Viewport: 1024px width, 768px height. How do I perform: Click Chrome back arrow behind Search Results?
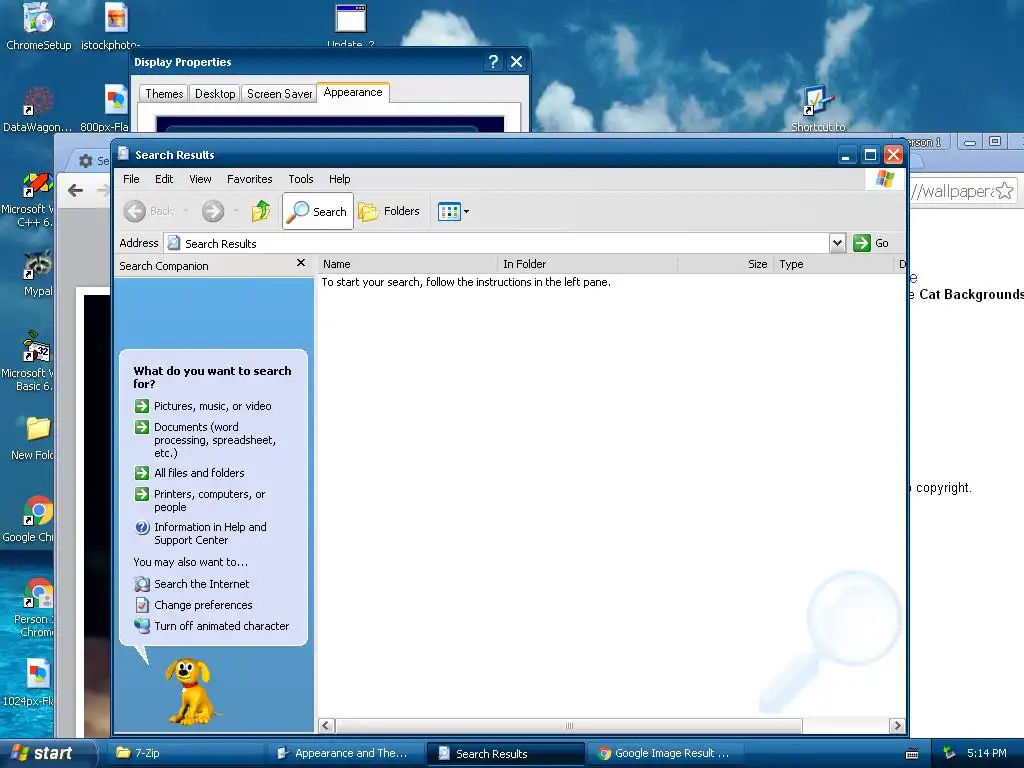[x=76, y=190]
